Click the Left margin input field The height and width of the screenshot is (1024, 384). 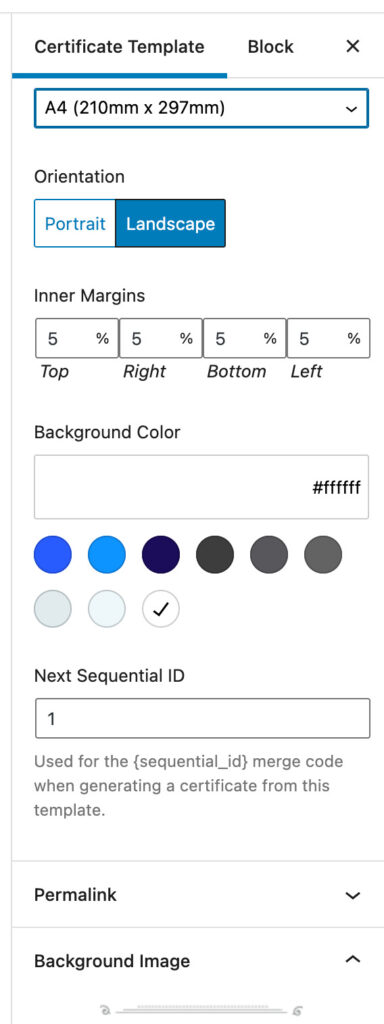click(328, 338)
